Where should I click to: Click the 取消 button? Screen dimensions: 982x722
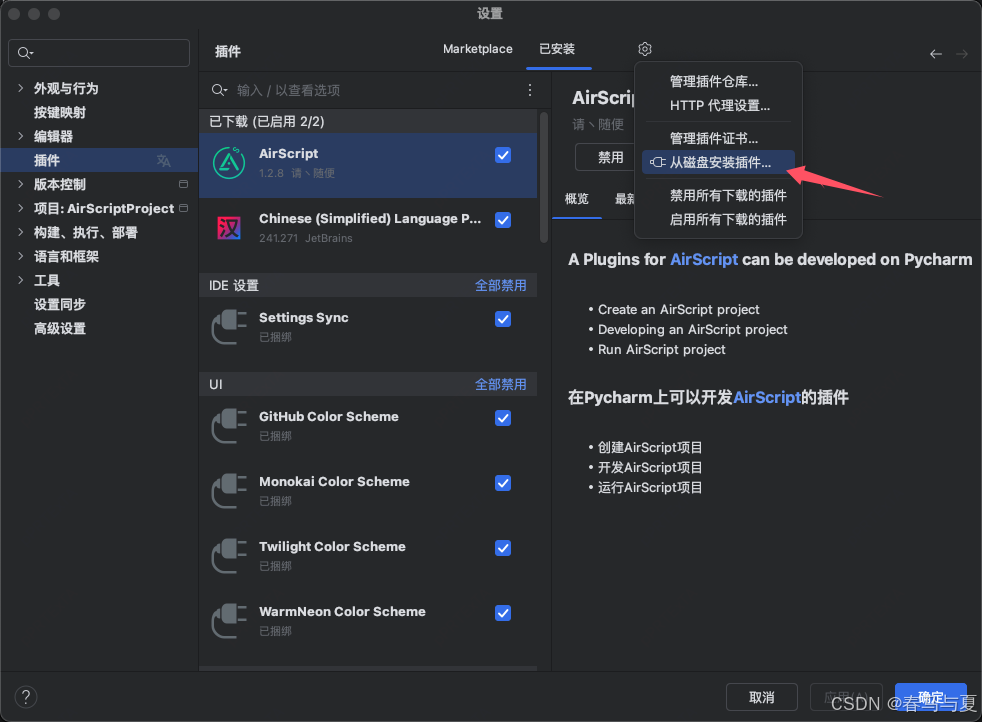click(x=762, y=697)
